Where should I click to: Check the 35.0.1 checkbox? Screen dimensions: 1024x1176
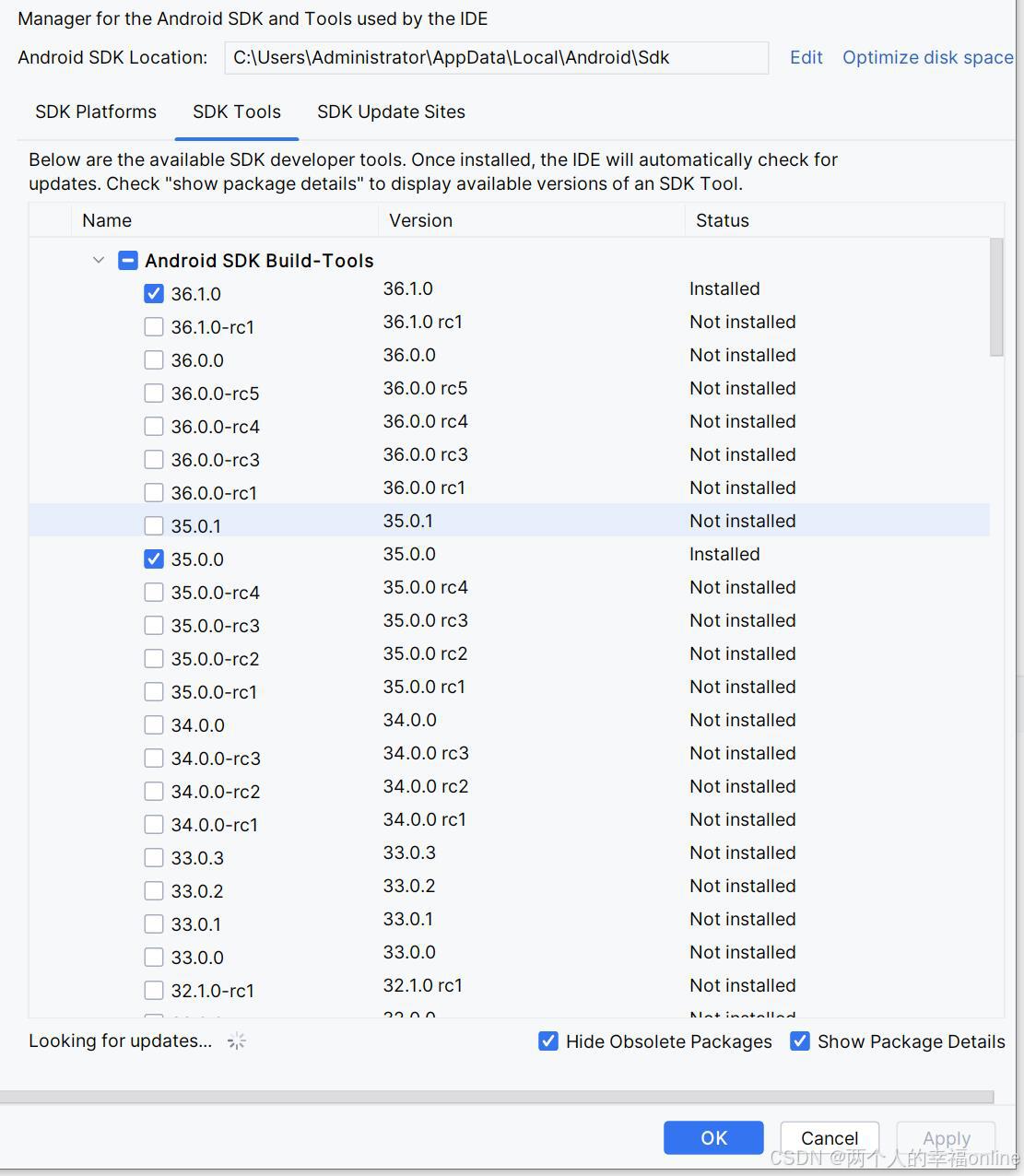[154, 526]
